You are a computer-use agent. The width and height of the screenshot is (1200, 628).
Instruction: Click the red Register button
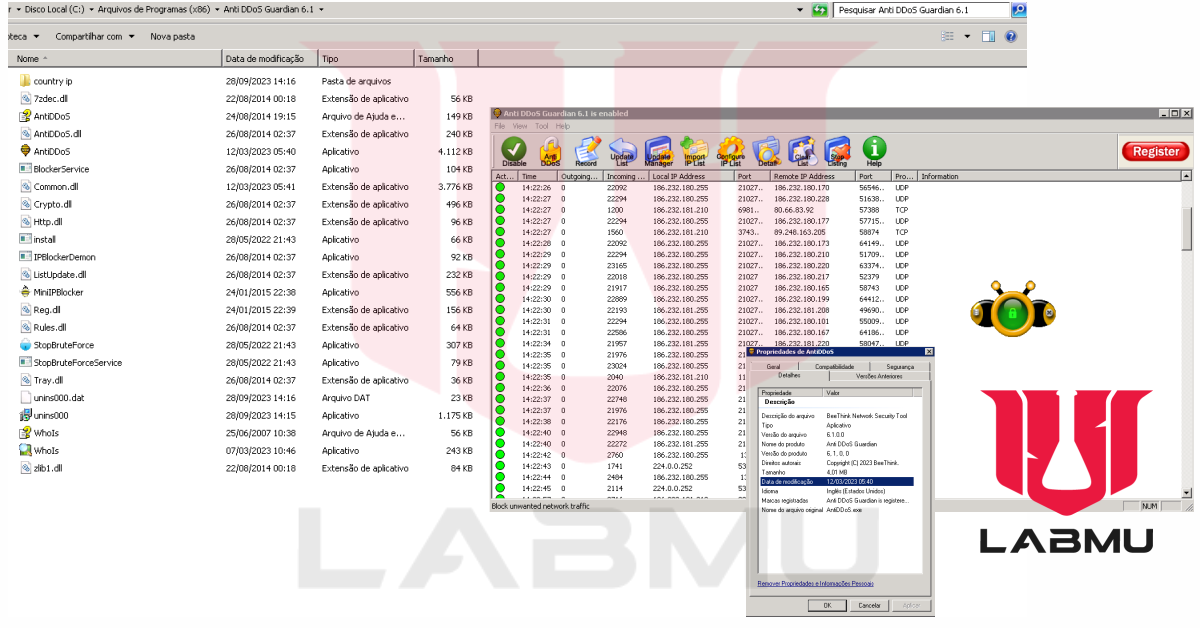tap(1156, 152)
